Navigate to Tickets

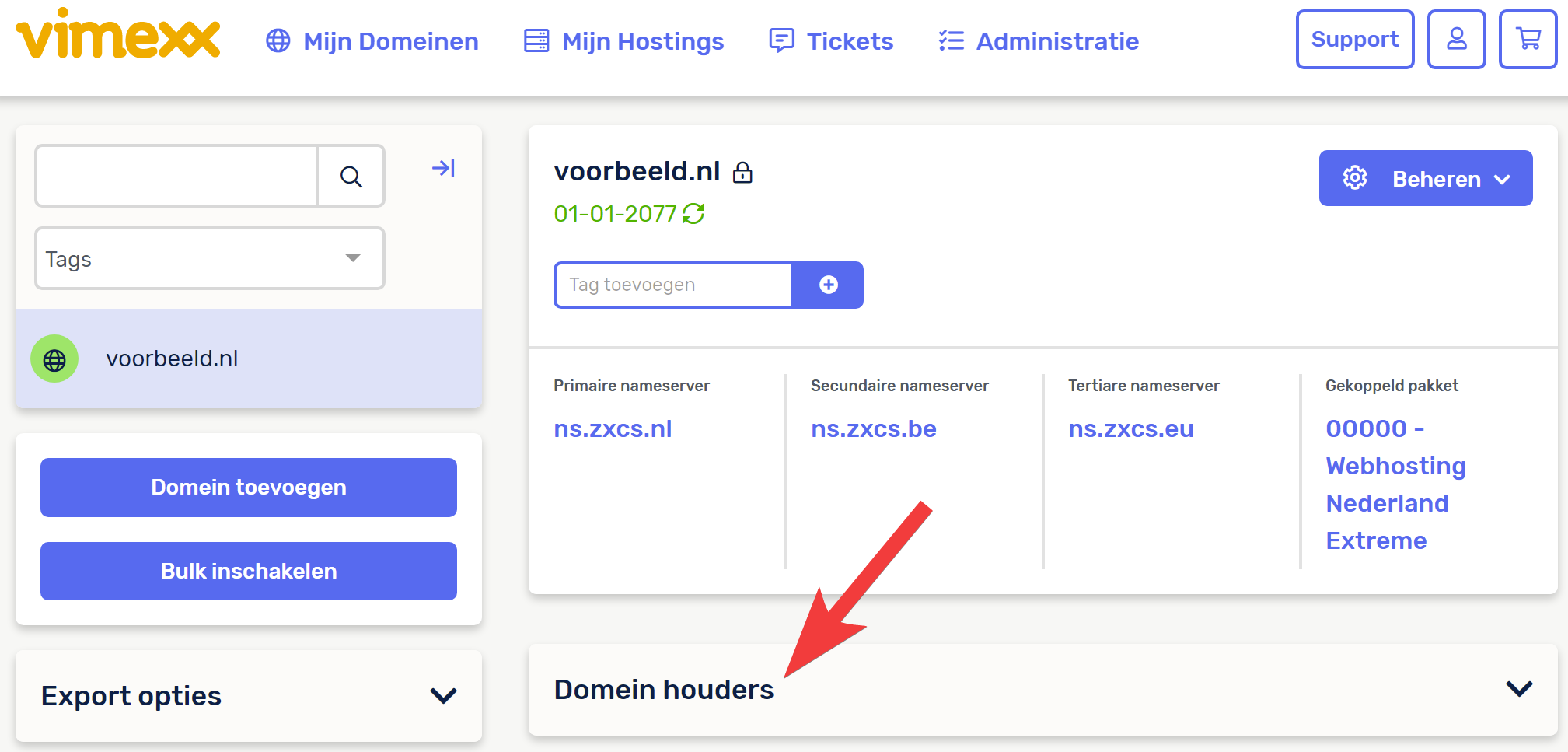tap(831, 41)
